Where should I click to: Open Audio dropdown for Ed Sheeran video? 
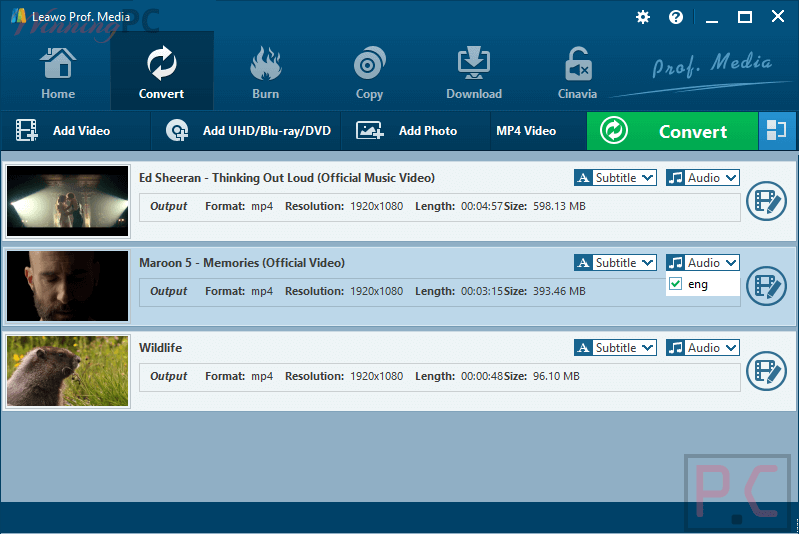pyautogui.click(x=703, y=178)
